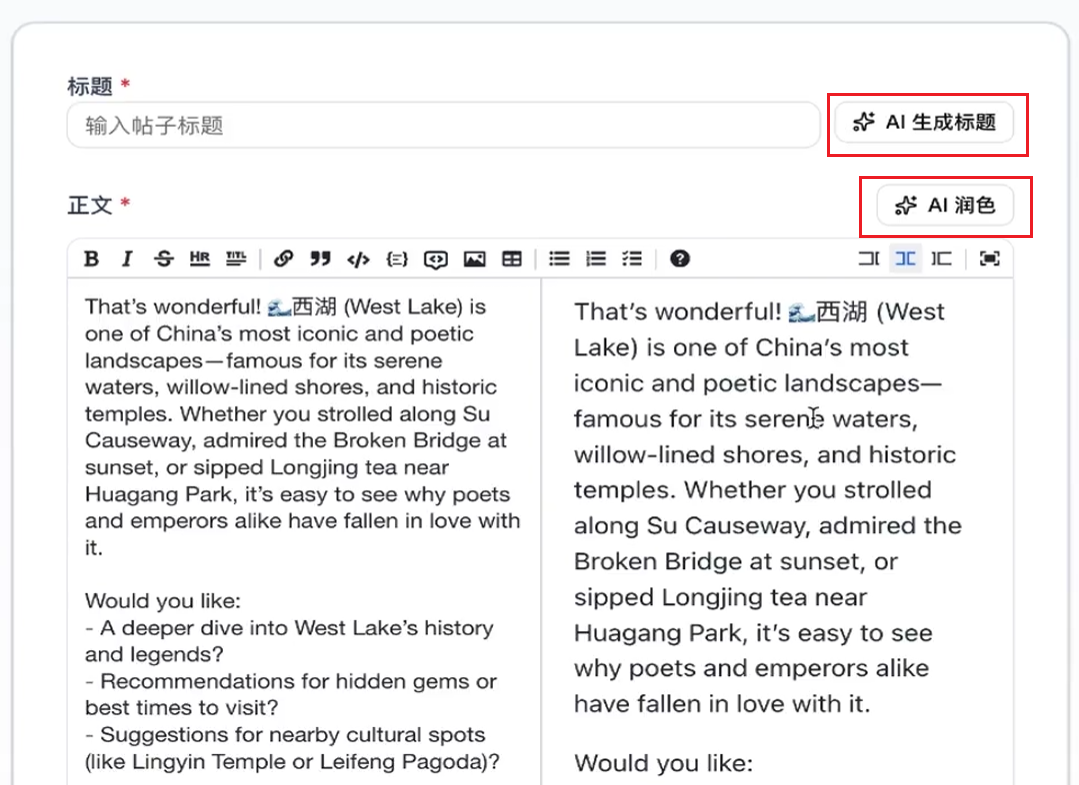Focus the 输入帖子标题 title field
This screenshot has height=785, width=1079.
point(444,125)
